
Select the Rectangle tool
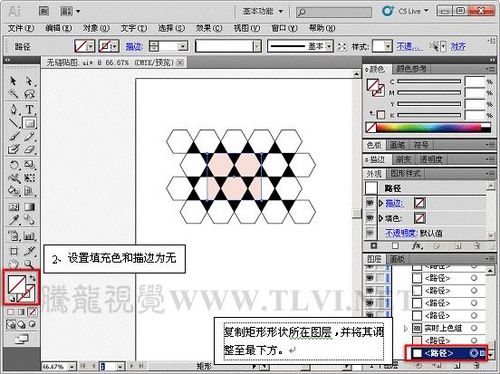point(30,123)
